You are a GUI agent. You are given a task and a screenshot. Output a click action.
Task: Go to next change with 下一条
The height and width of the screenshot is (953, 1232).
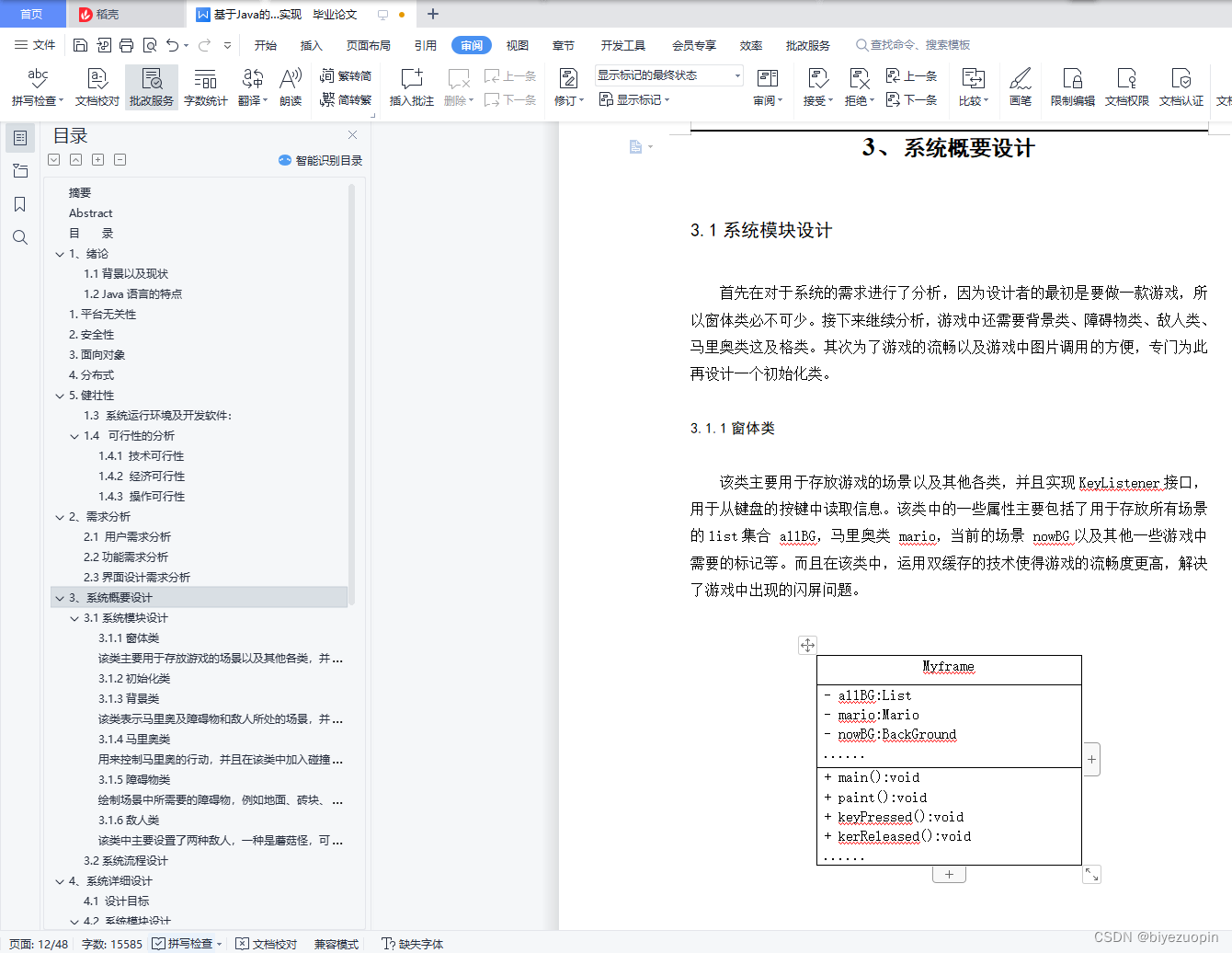coord(911,99)
